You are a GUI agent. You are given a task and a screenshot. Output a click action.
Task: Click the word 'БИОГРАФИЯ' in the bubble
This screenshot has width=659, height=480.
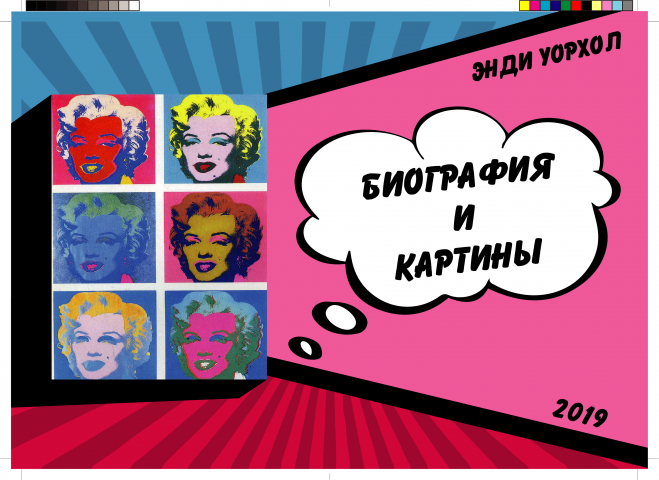pyautogui.click(x=458, y=175)
